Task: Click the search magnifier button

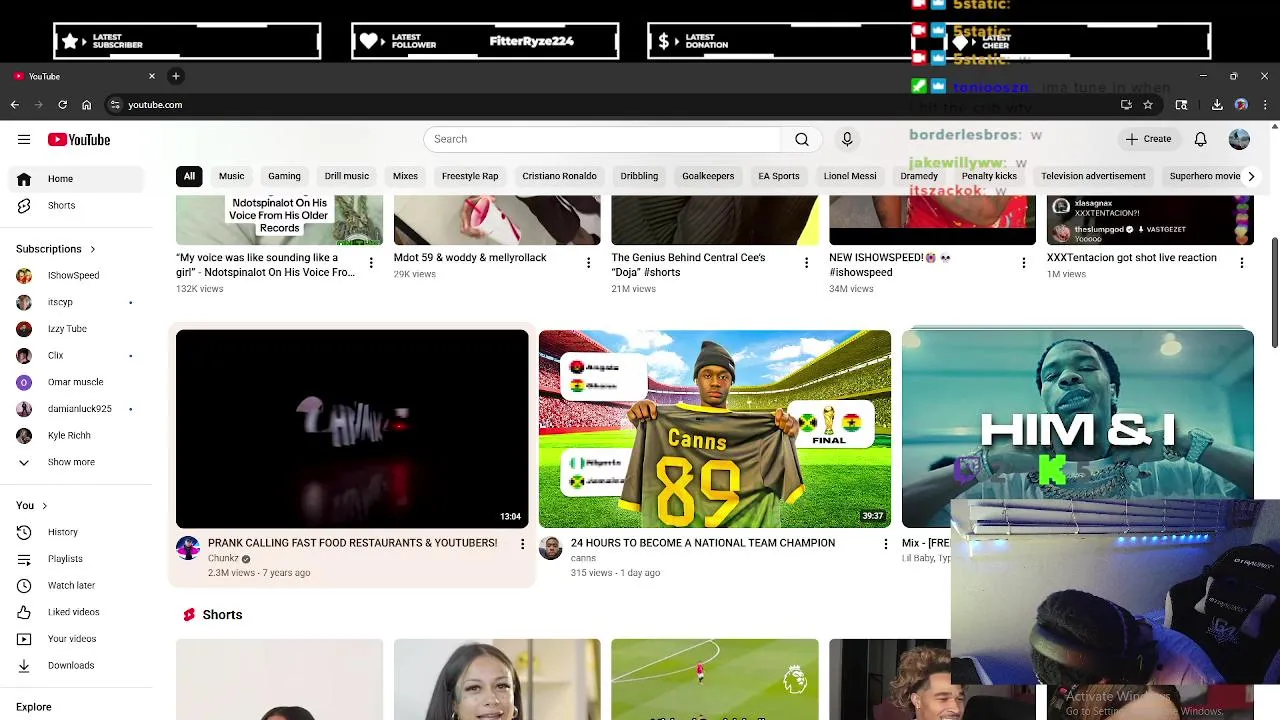Action: click(x=802, y=139)
